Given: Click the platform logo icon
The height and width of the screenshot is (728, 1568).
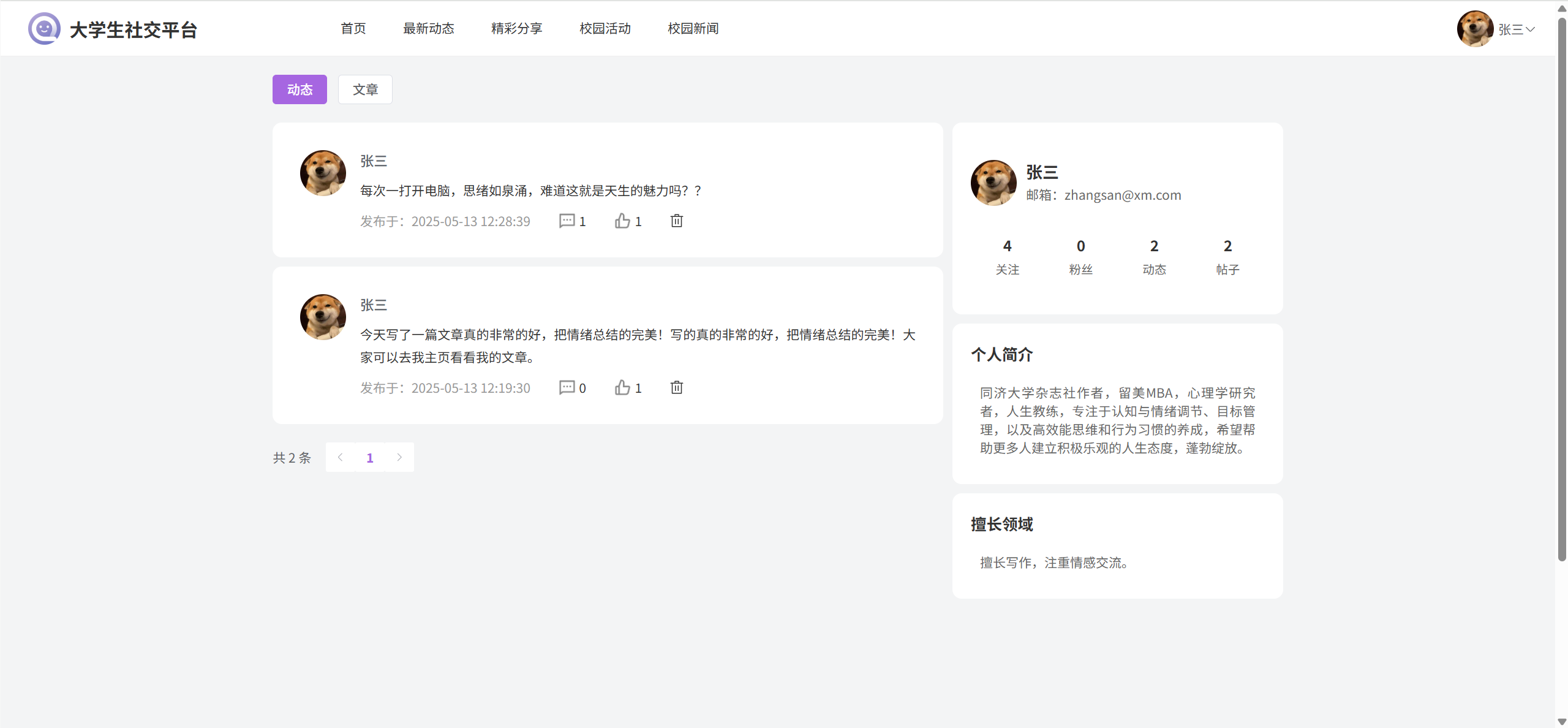Looking at the screenshot, I should click(44, 28).
